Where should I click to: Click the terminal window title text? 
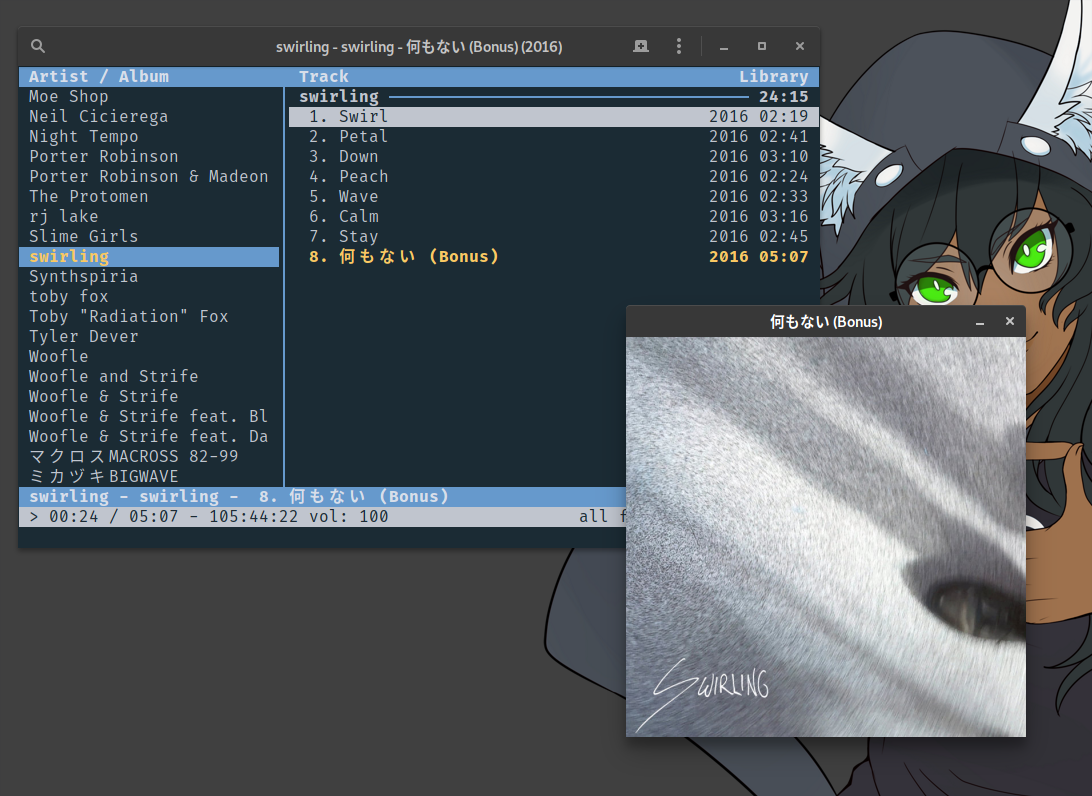(419, 47)
